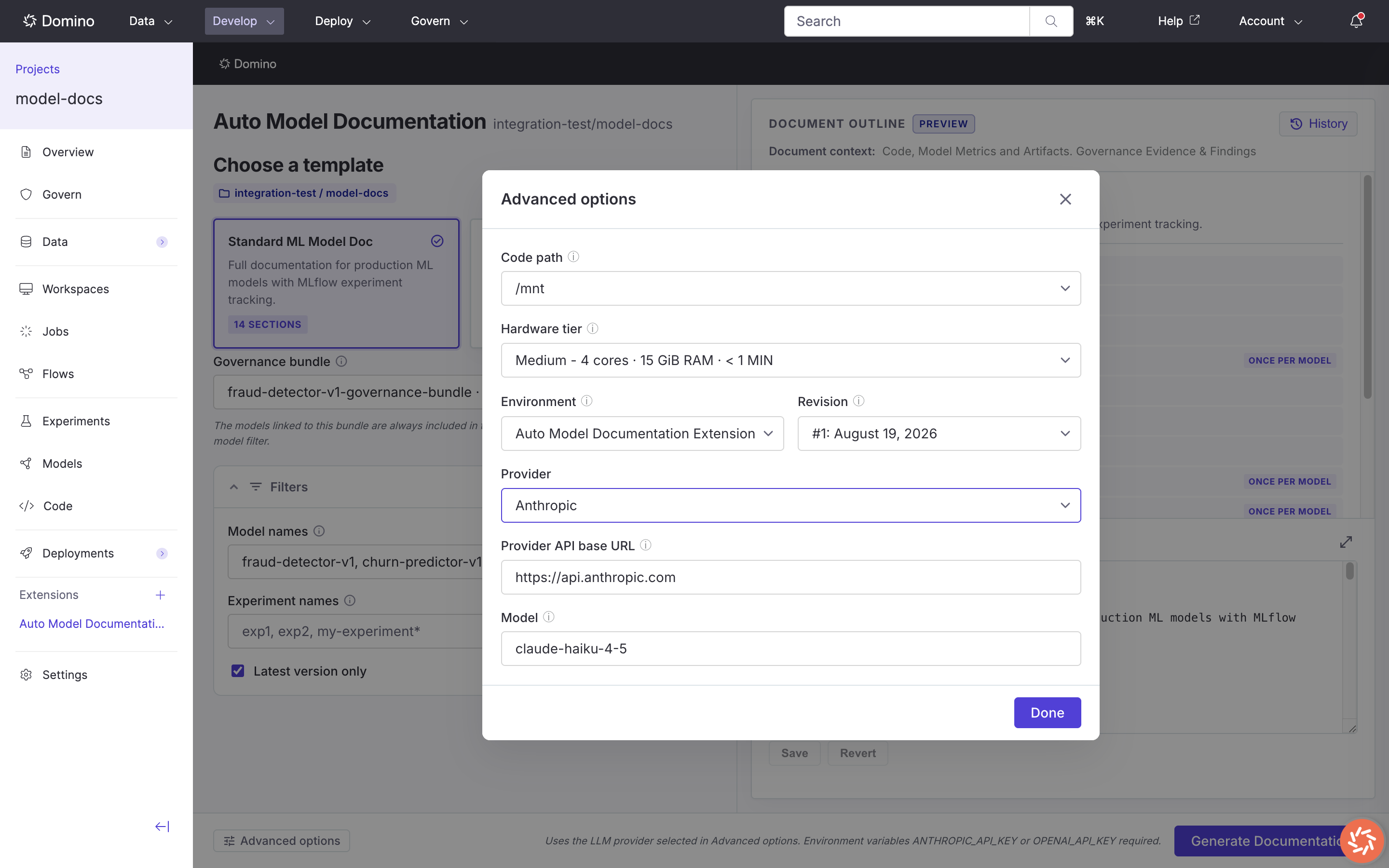Click the Model info icon in dialog
This screenshot has width=1389, height=868.
pyautogui.click(x=549, y=617)
